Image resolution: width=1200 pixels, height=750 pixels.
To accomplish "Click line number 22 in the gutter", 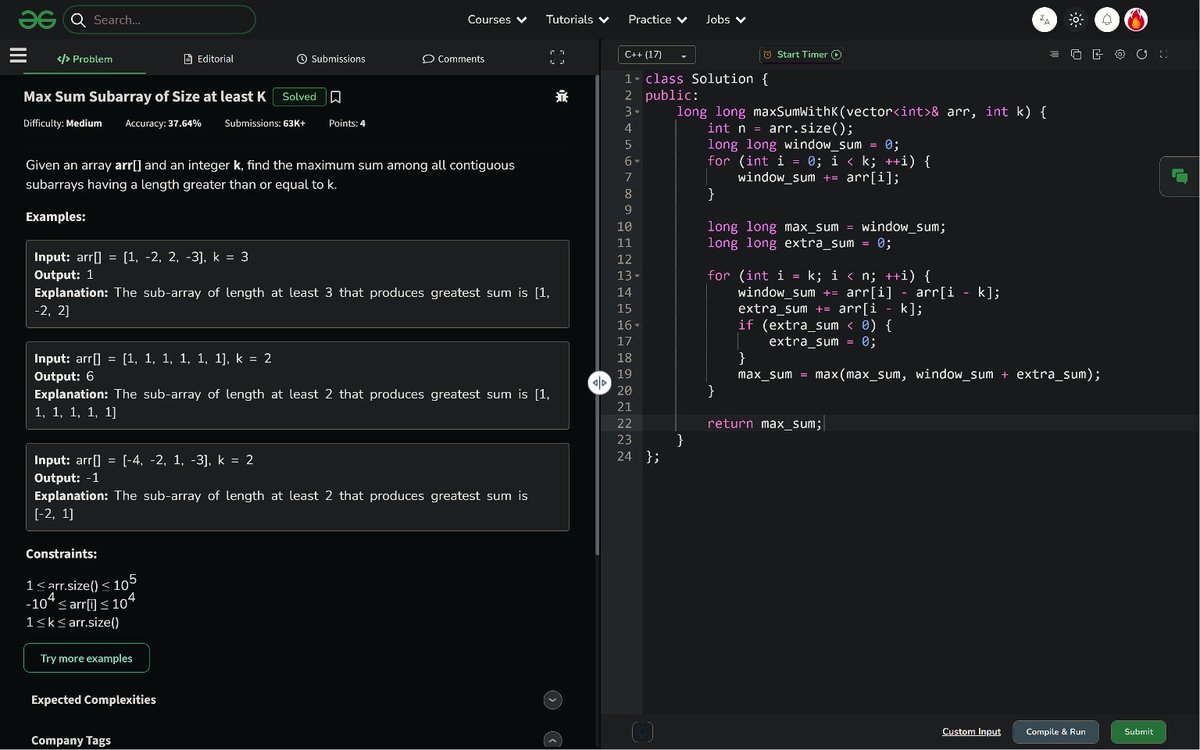I will tap(624, 424).
